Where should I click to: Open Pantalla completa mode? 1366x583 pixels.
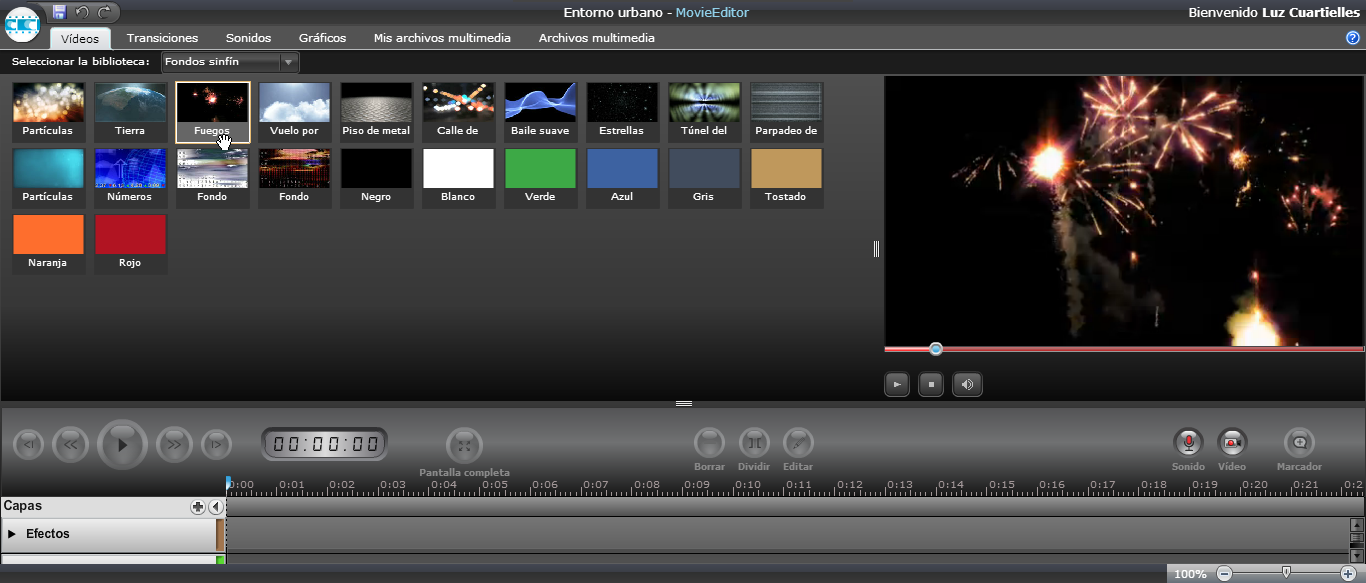pyautogui.click(x=464, y=444)
